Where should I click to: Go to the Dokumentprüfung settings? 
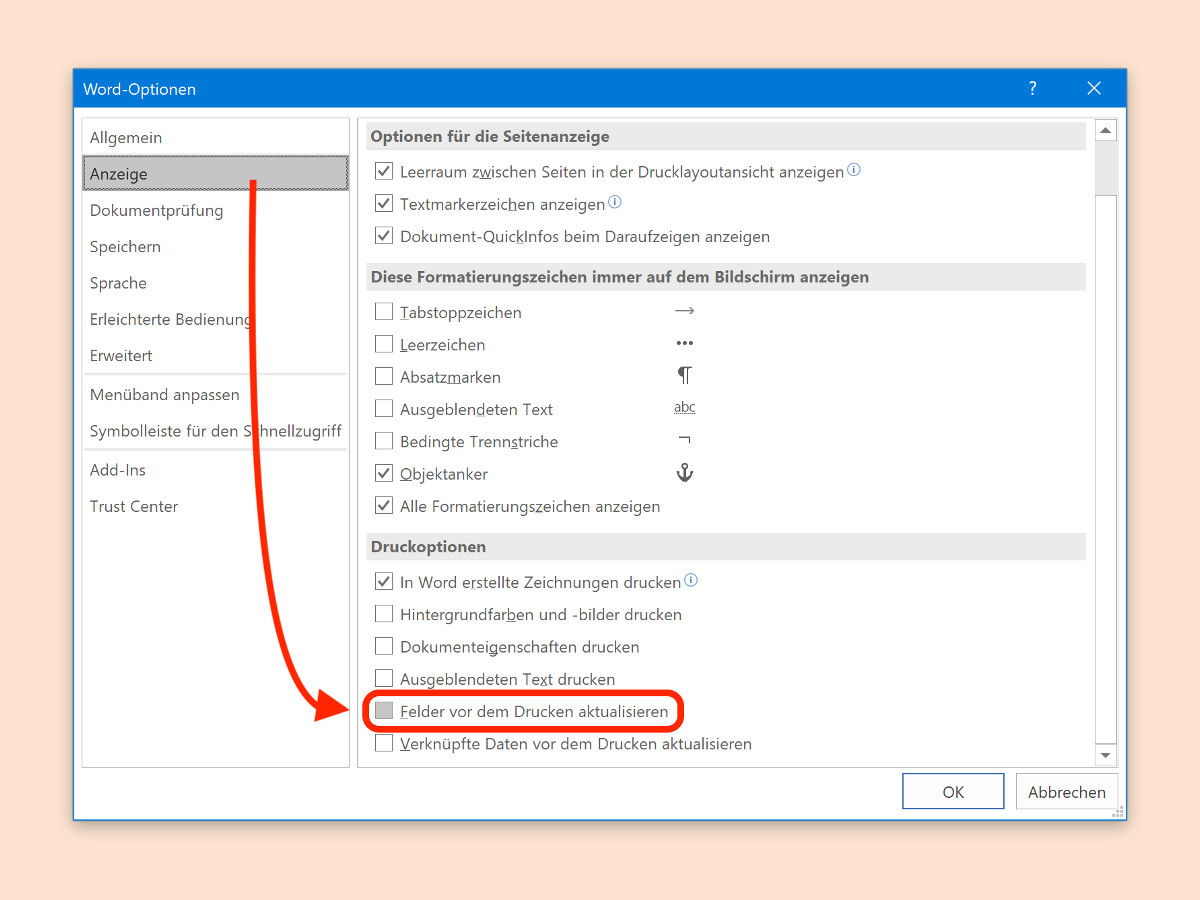(215, 210)
